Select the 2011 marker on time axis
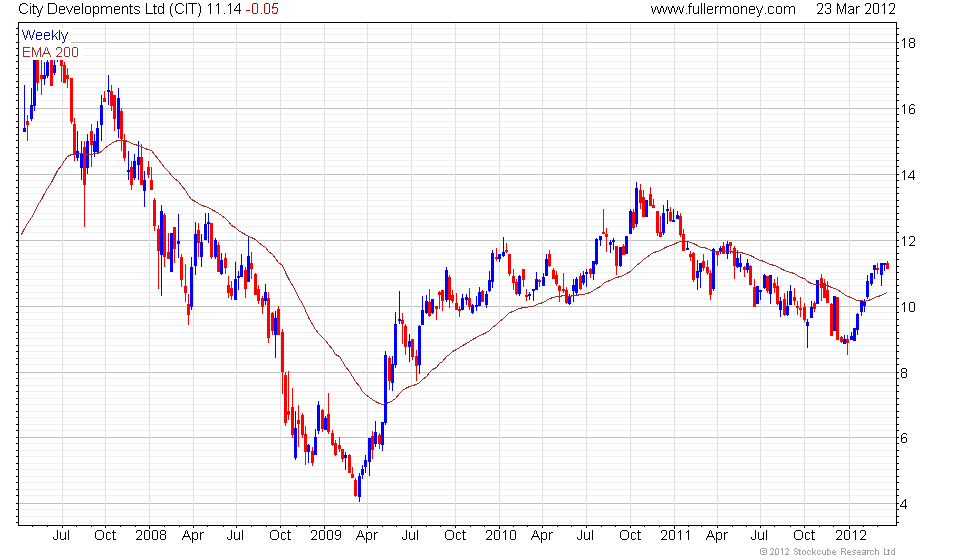 pos(678,535)
